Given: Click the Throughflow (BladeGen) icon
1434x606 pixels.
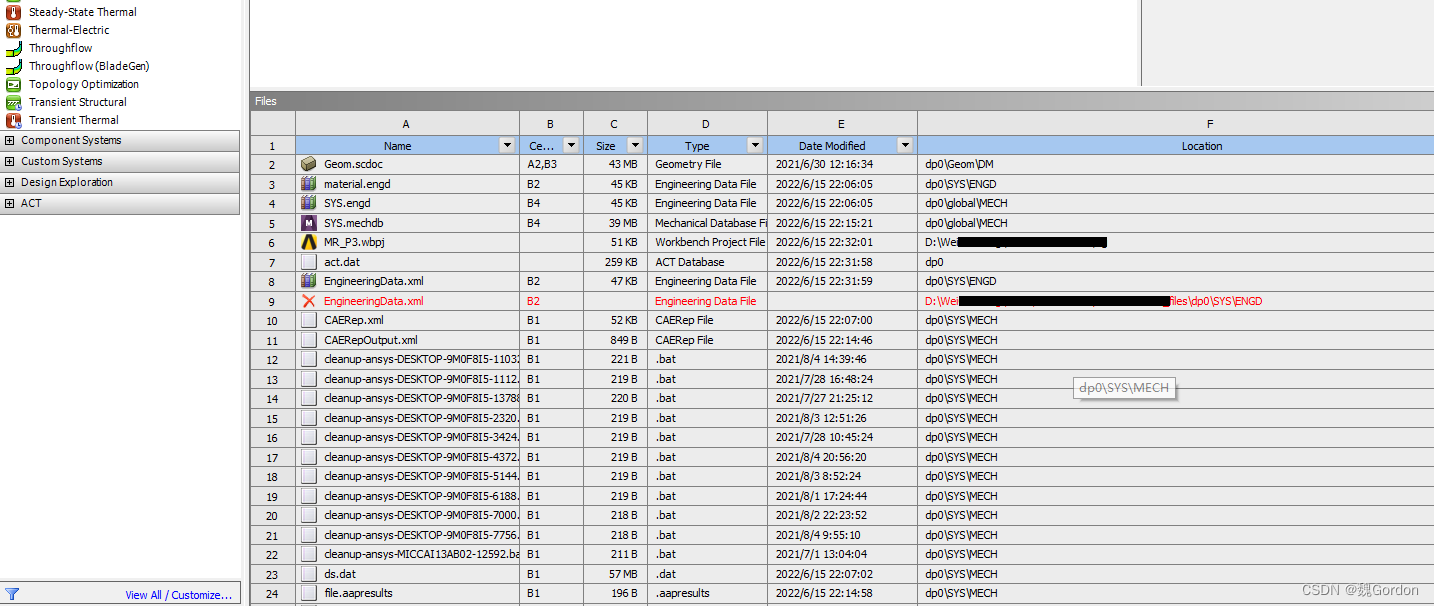Looking at the screenshot, I should [13, 66].
